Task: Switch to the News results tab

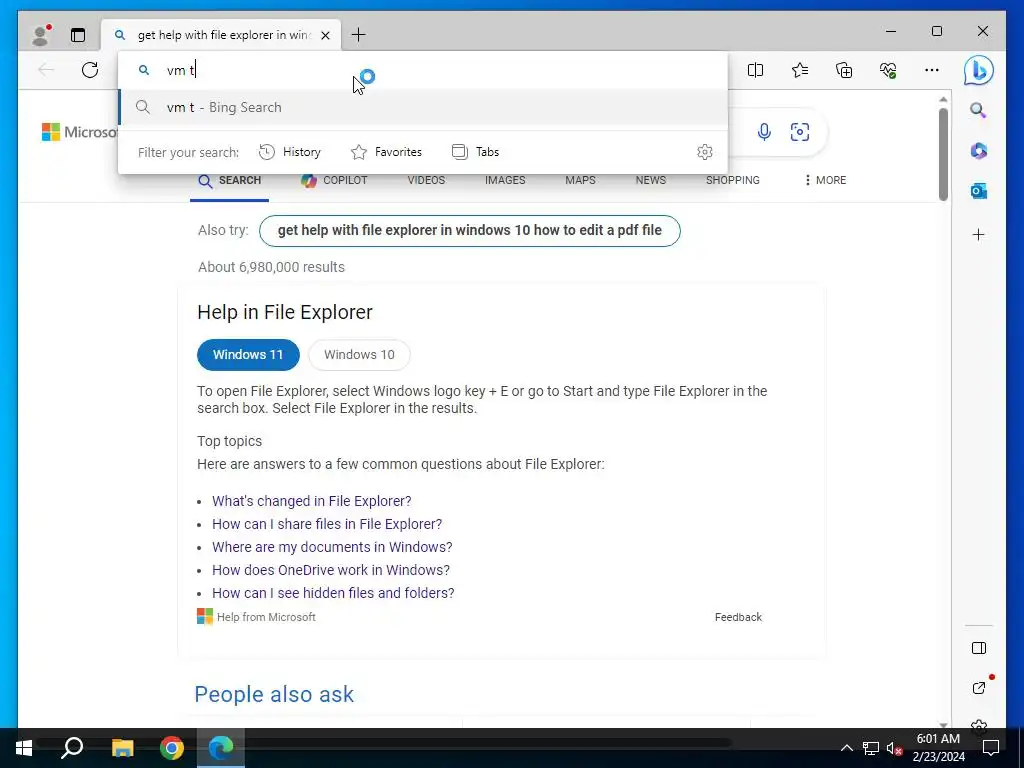Action: tap(650, 180)
